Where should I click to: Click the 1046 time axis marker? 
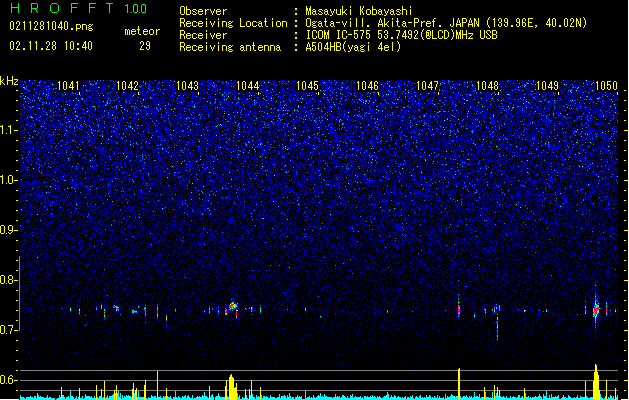367,86
